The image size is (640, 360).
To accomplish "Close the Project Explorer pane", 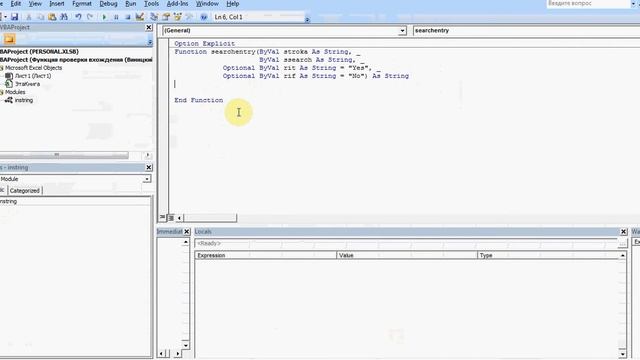I will (x=149, y=27).
